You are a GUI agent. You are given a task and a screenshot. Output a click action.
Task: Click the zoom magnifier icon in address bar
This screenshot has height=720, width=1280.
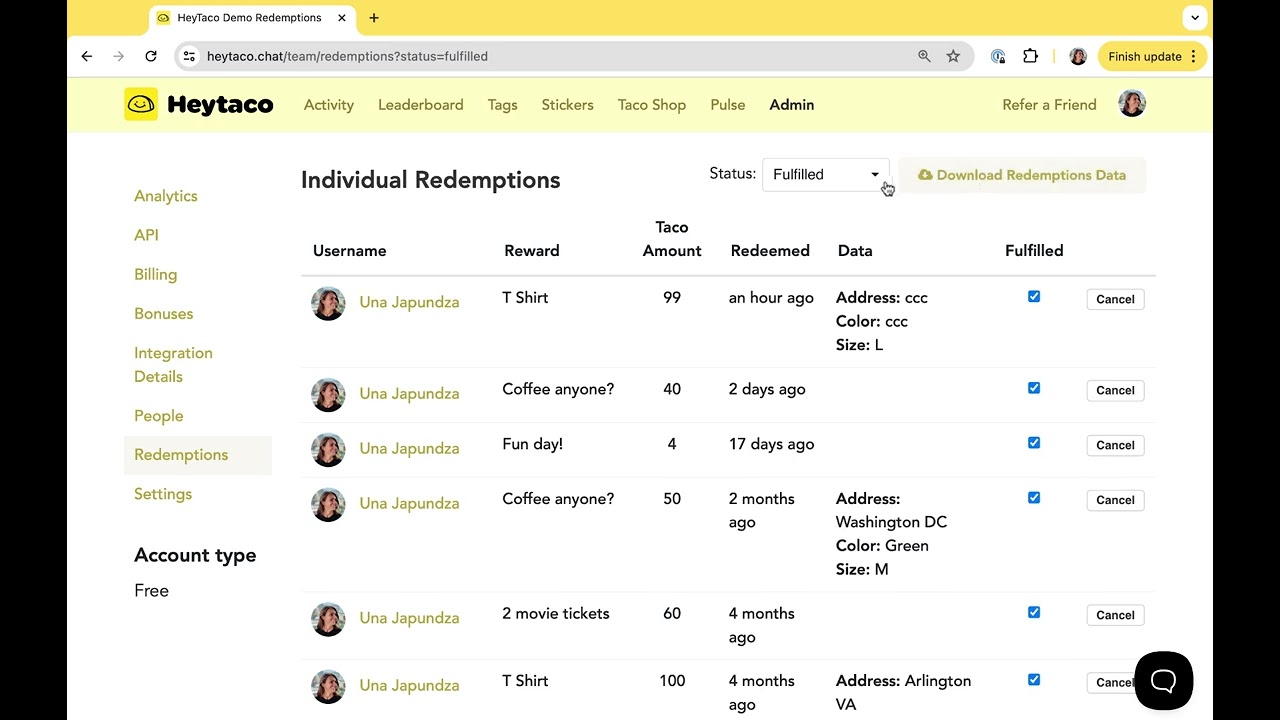[x=924, y=57]
